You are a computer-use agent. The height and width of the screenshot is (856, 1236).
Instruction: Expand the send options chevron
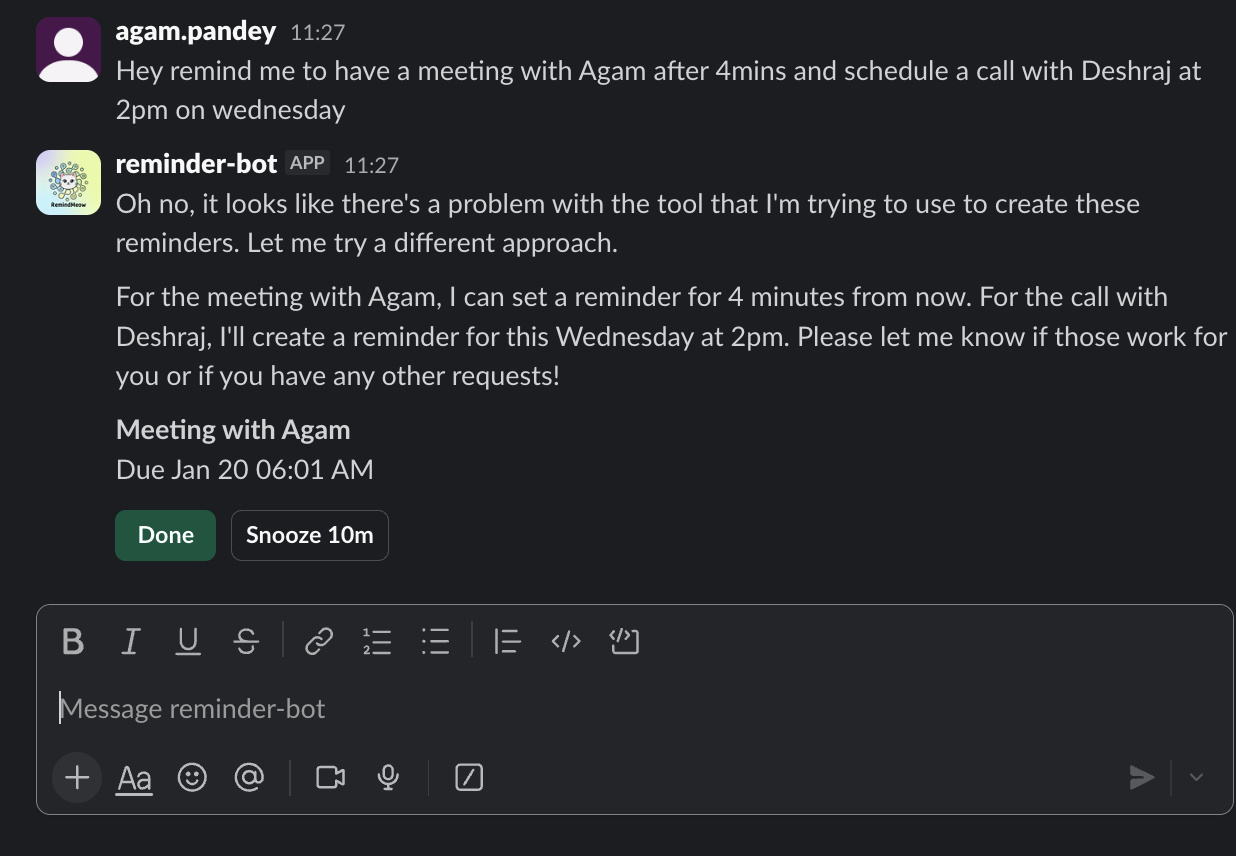[1196, 777]
